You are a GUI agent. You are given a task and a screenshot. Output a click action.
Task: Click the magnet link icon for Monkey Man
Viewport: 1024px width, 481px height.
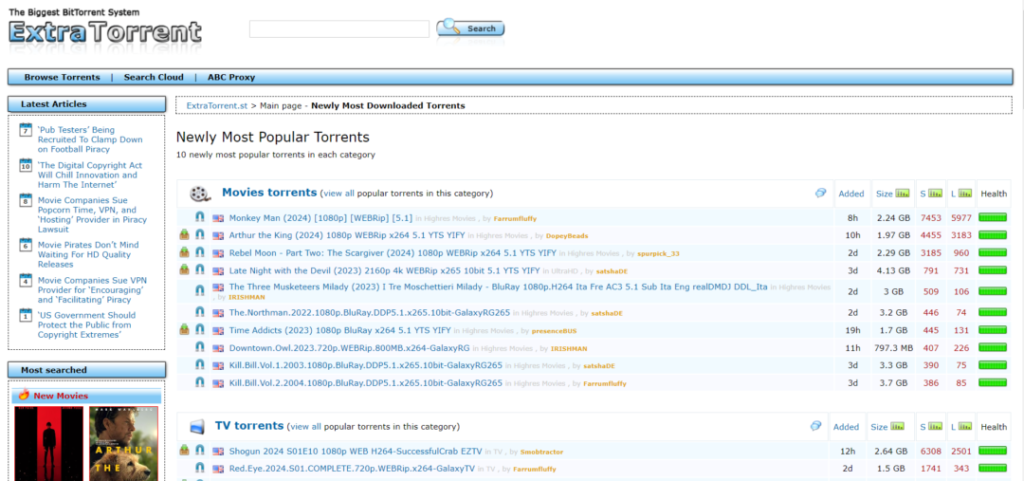pos(200,217)
